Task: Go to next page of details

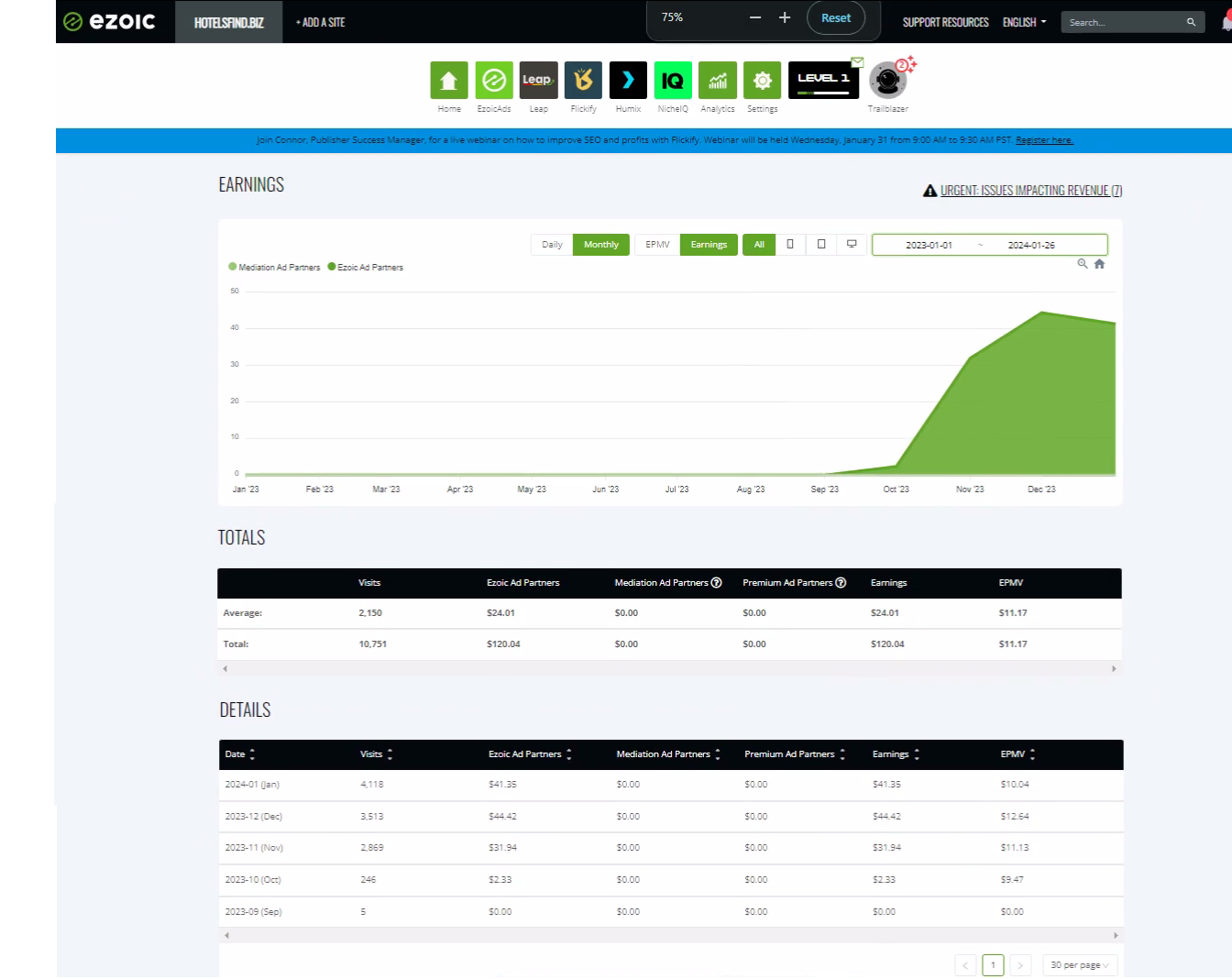Action: pos(1020,965)
